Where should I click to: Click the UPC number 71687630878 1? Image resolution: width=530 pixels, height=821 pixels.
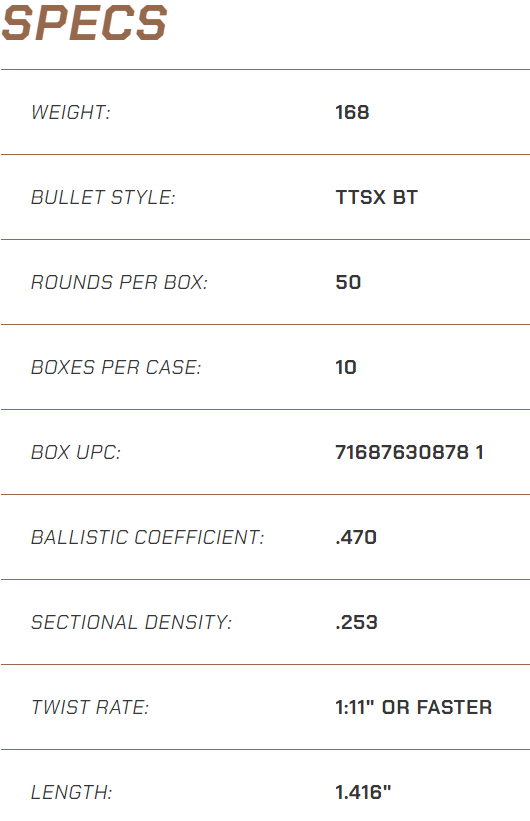(409, 452)
